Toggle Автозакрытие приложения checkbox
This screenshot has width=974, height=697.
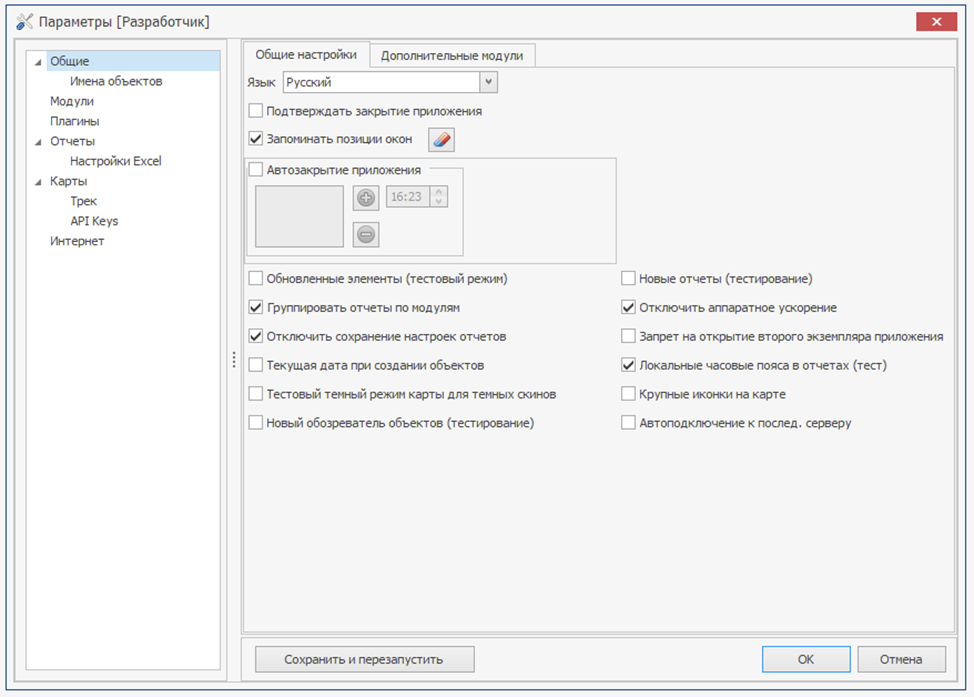pyautogui.click(x=256, y=170)
